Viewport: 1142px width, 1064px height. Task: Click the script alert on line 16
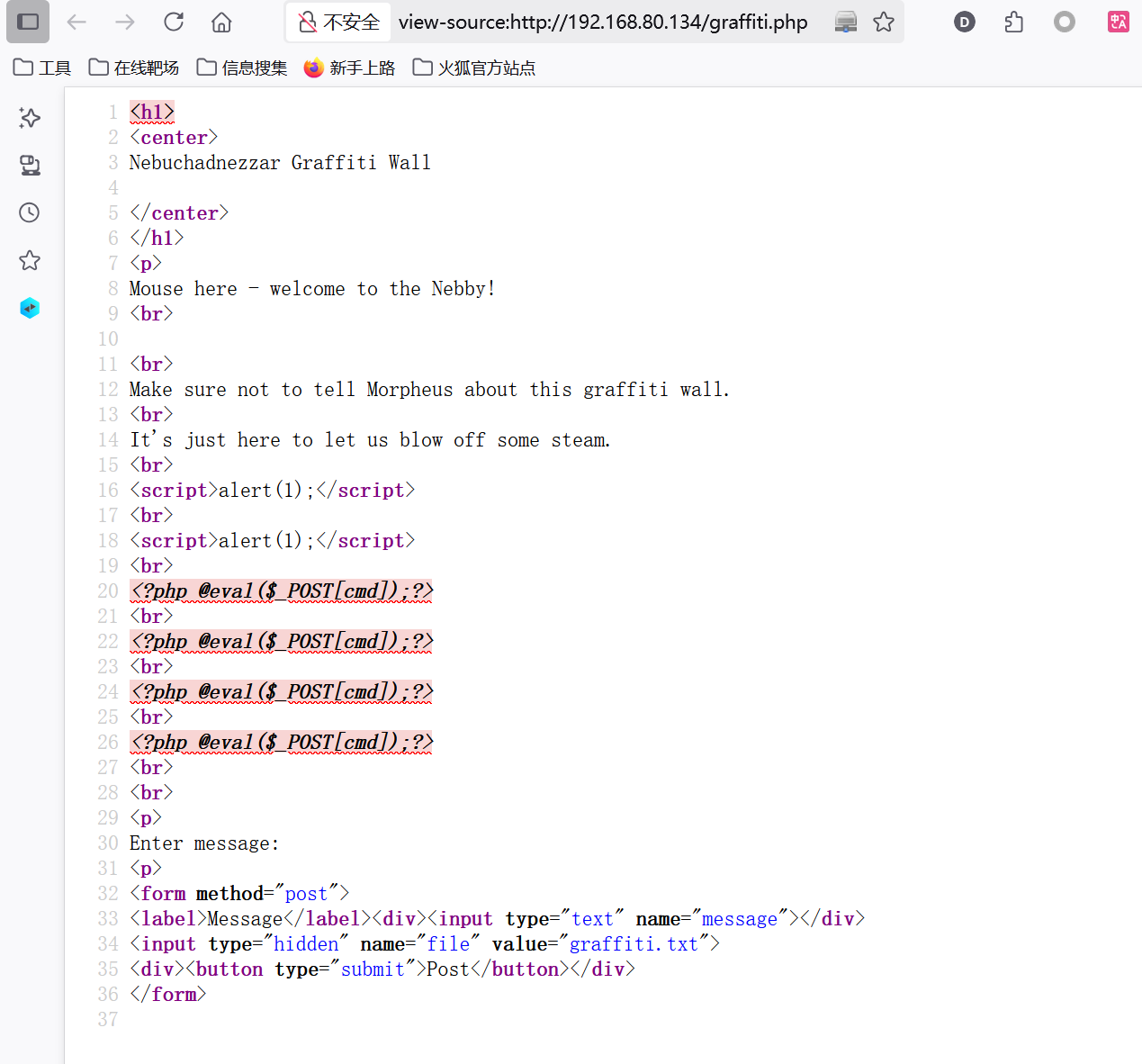click(x=272, y=490)
